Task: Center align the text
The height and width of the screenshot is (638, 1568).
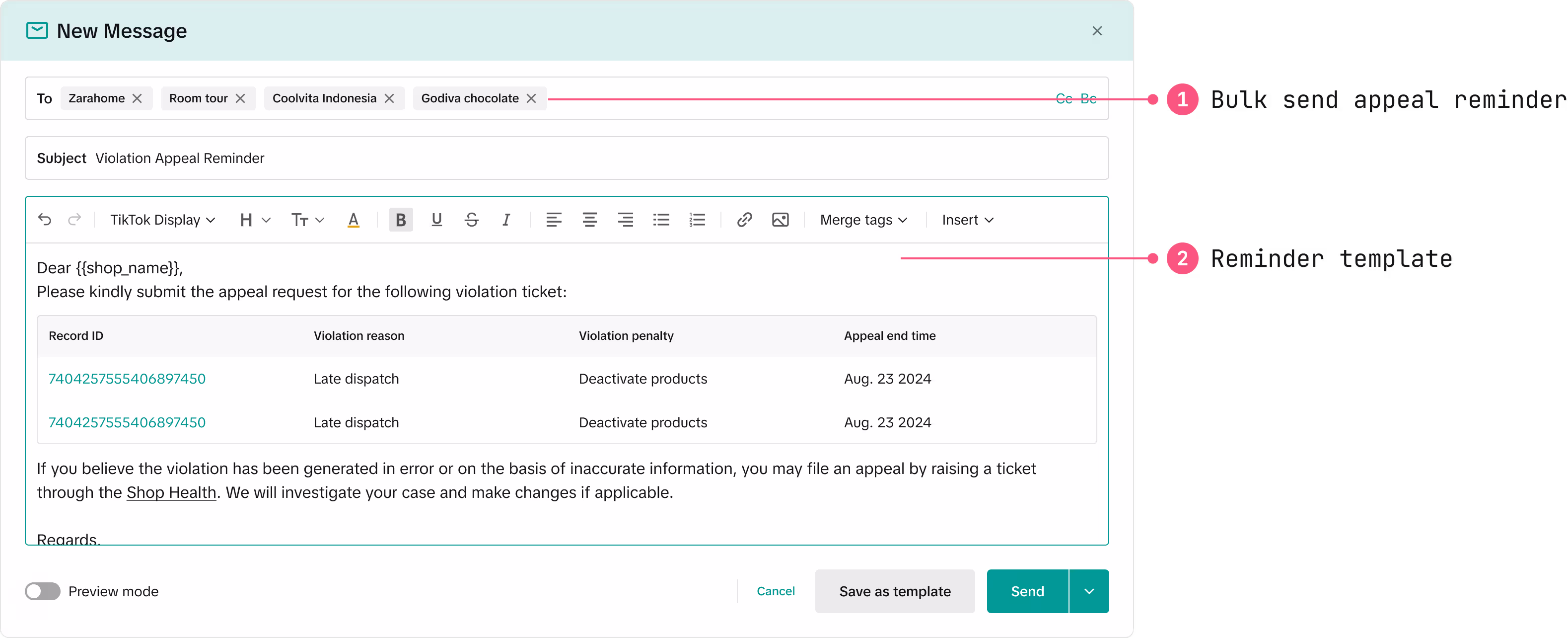Action: pos(589,219)
